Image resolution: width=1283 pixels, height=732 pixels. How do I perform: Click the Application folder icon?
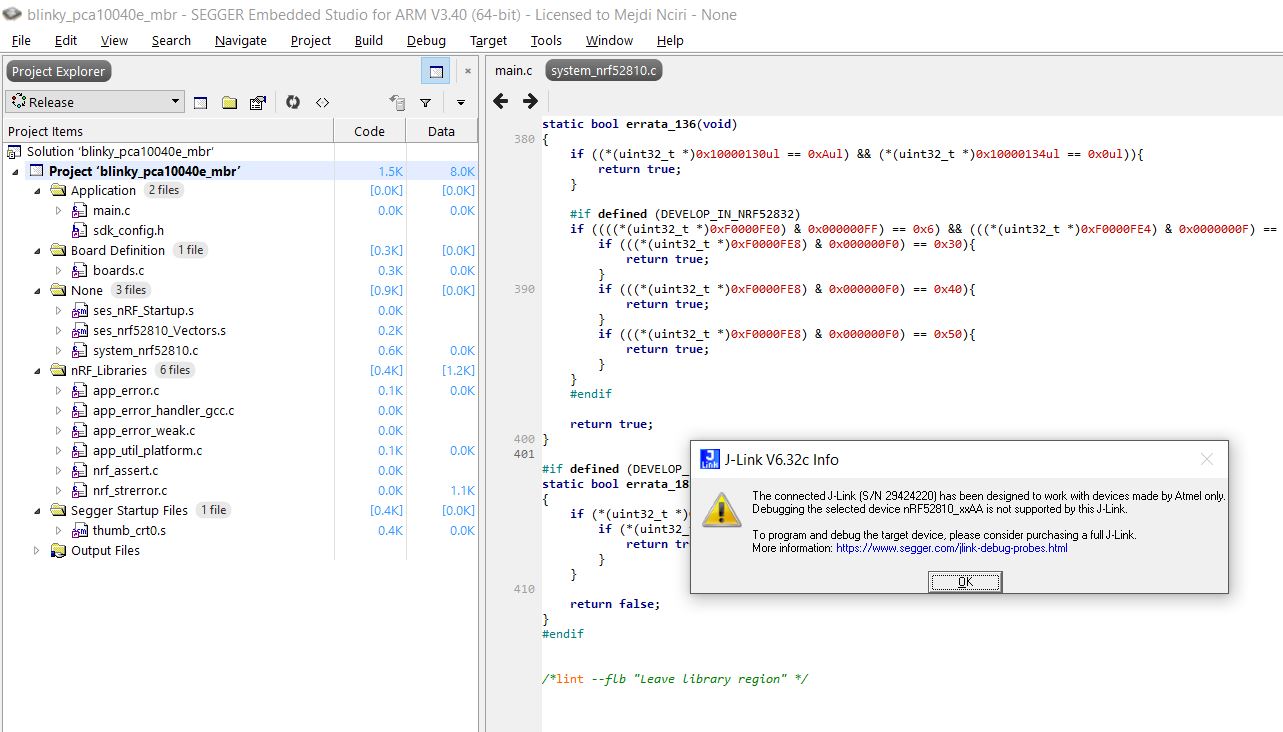[58, 190]
